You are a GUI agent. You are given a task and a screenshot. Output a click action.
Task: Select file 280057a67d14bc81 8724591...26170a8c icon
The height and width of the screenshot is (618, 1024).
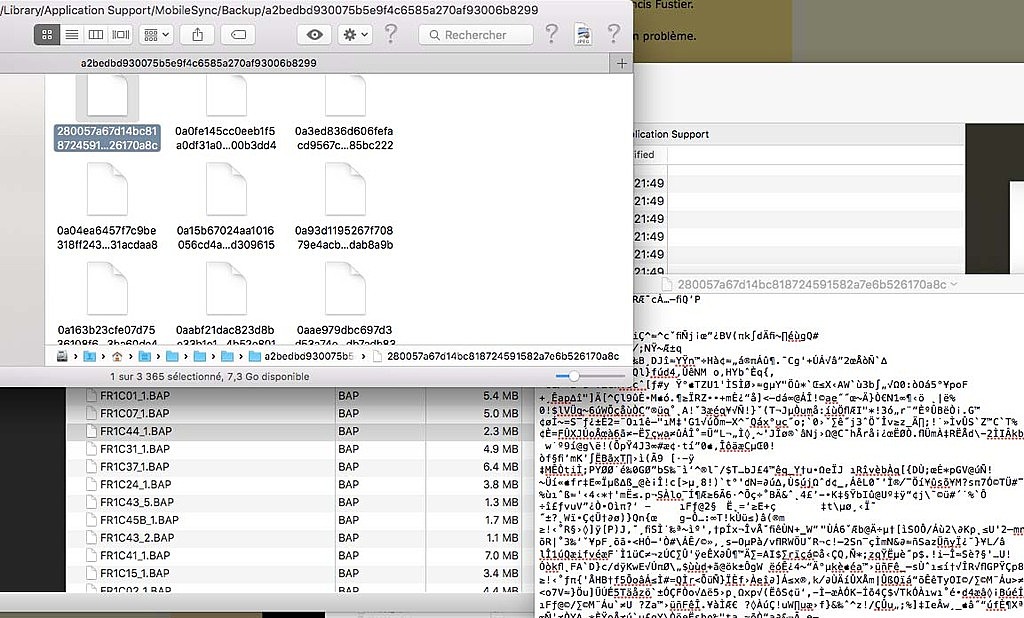click(107, 98)
